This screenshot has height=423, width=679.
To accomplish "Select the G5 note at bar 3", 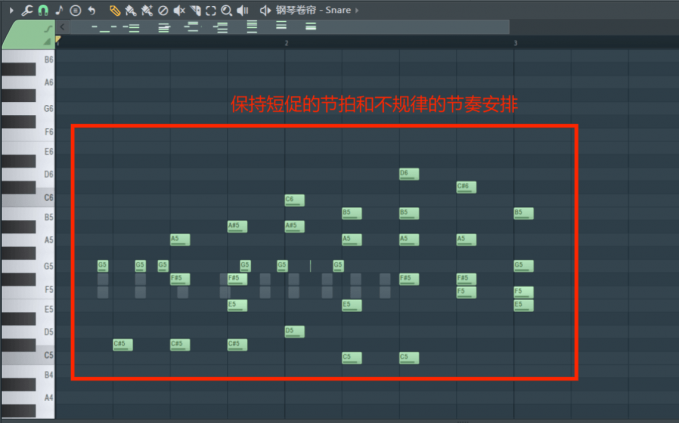I will [x=524, y=266].
